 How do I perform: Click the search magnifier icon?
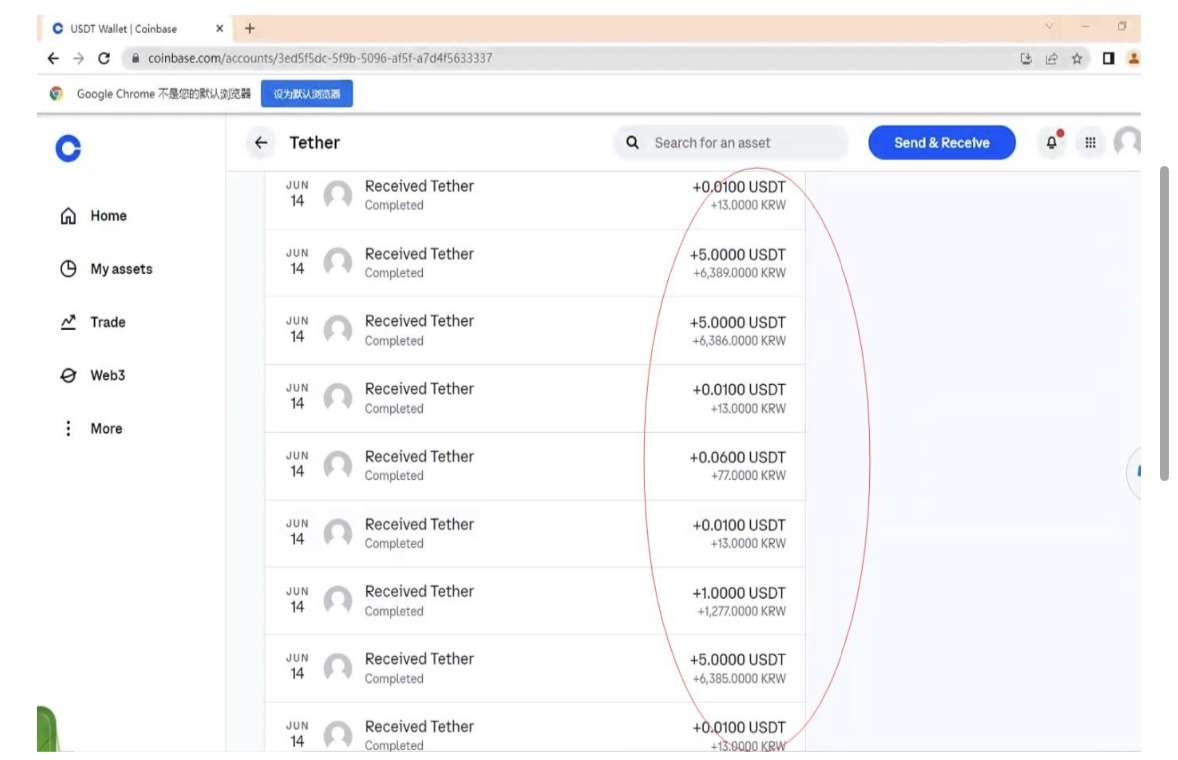633,143
